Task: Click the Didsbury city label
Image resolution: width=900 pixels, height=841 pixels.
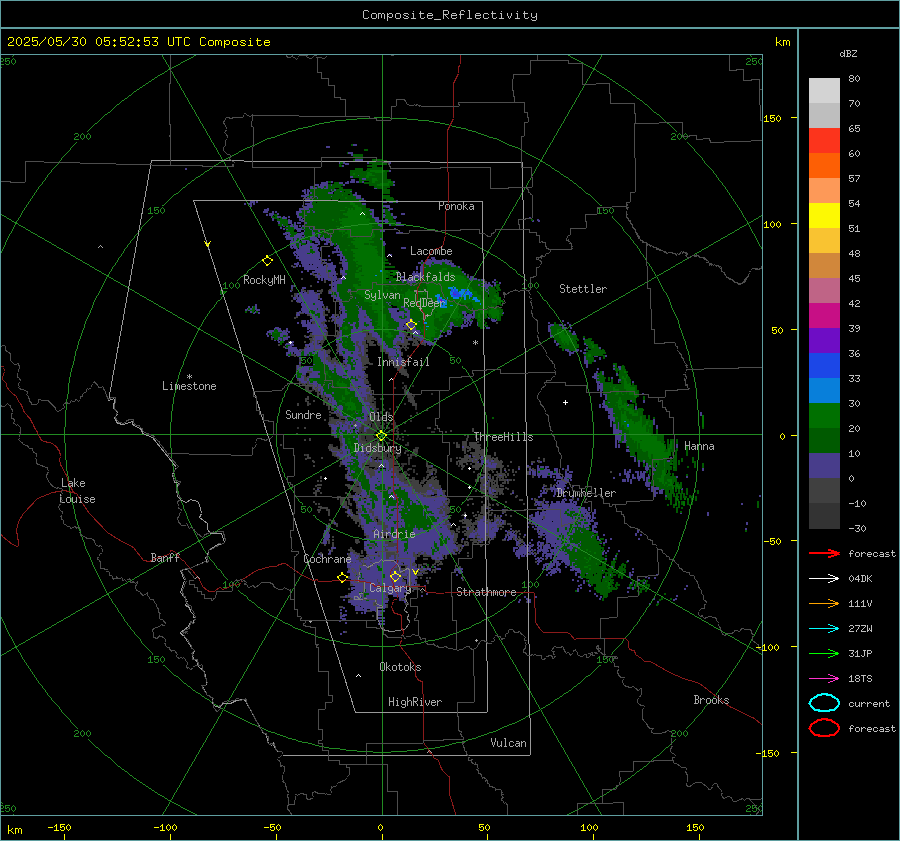Action: pos(377,448)
